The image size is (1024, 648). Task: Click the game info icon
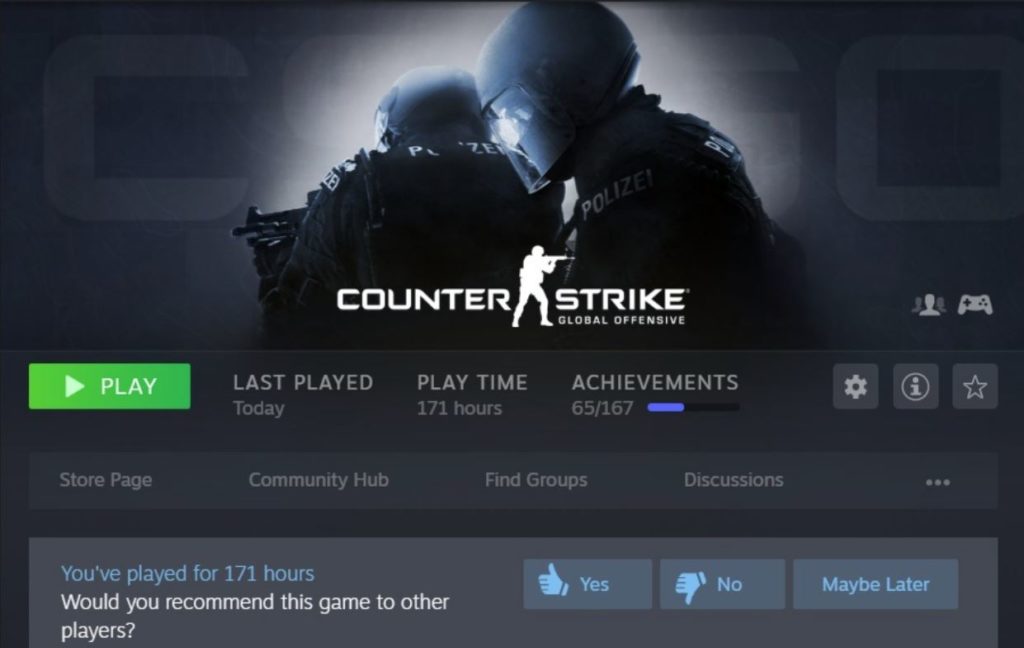(x=916, y=387)
